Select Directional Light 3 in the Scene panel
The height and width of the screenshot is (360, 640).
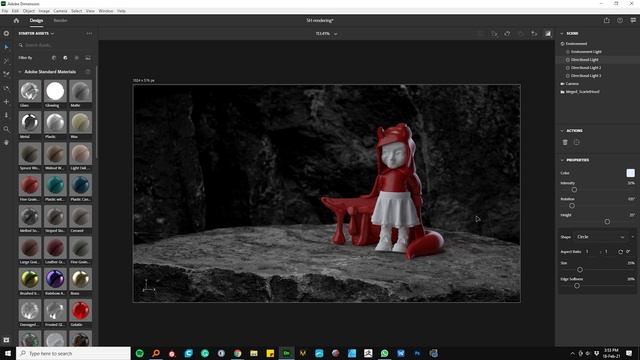click(x=586, y=76)
